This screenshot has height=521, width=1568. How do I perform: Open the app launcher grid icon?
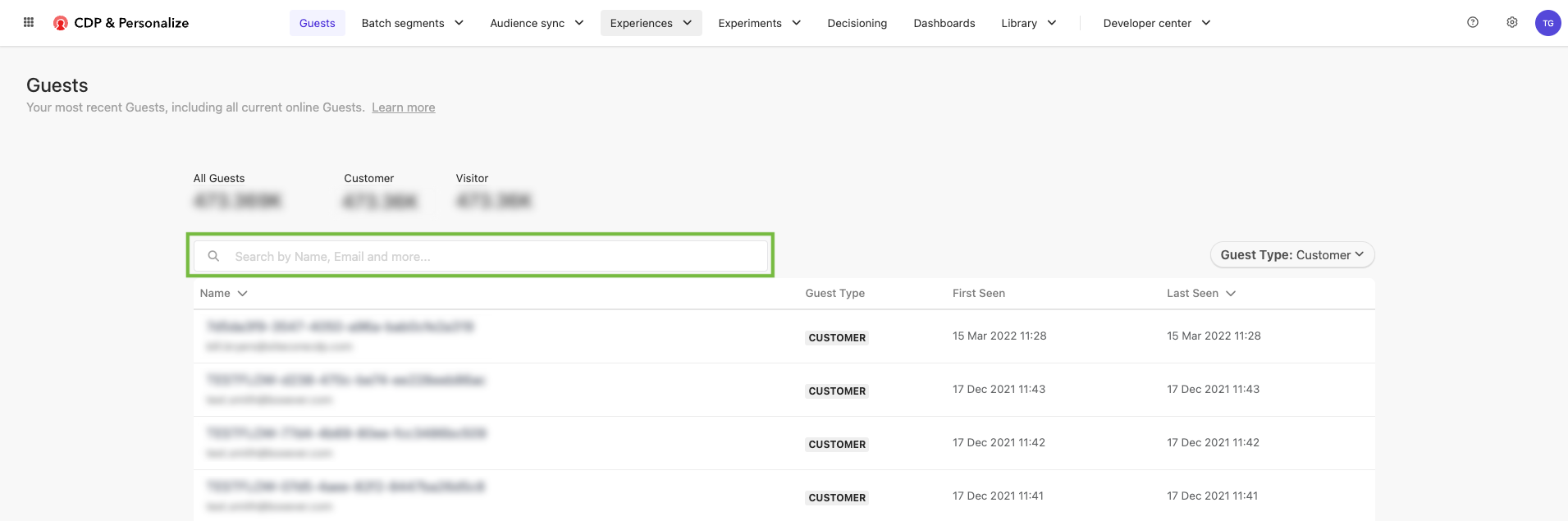click(29, 23)
